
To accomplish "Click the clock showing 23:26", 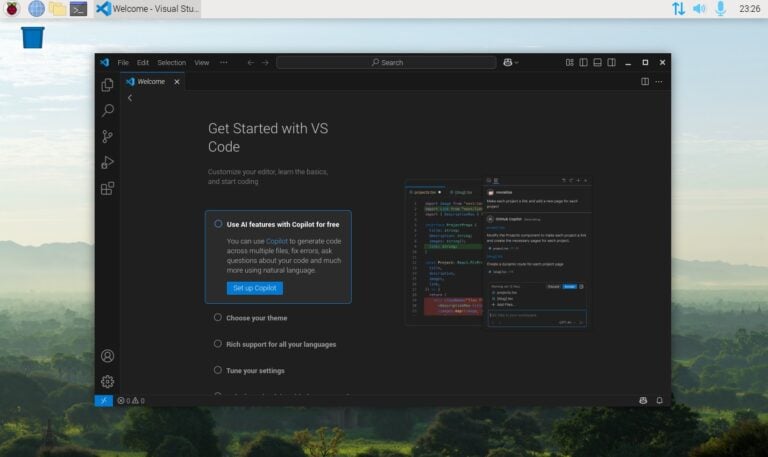I will (749, 8).
